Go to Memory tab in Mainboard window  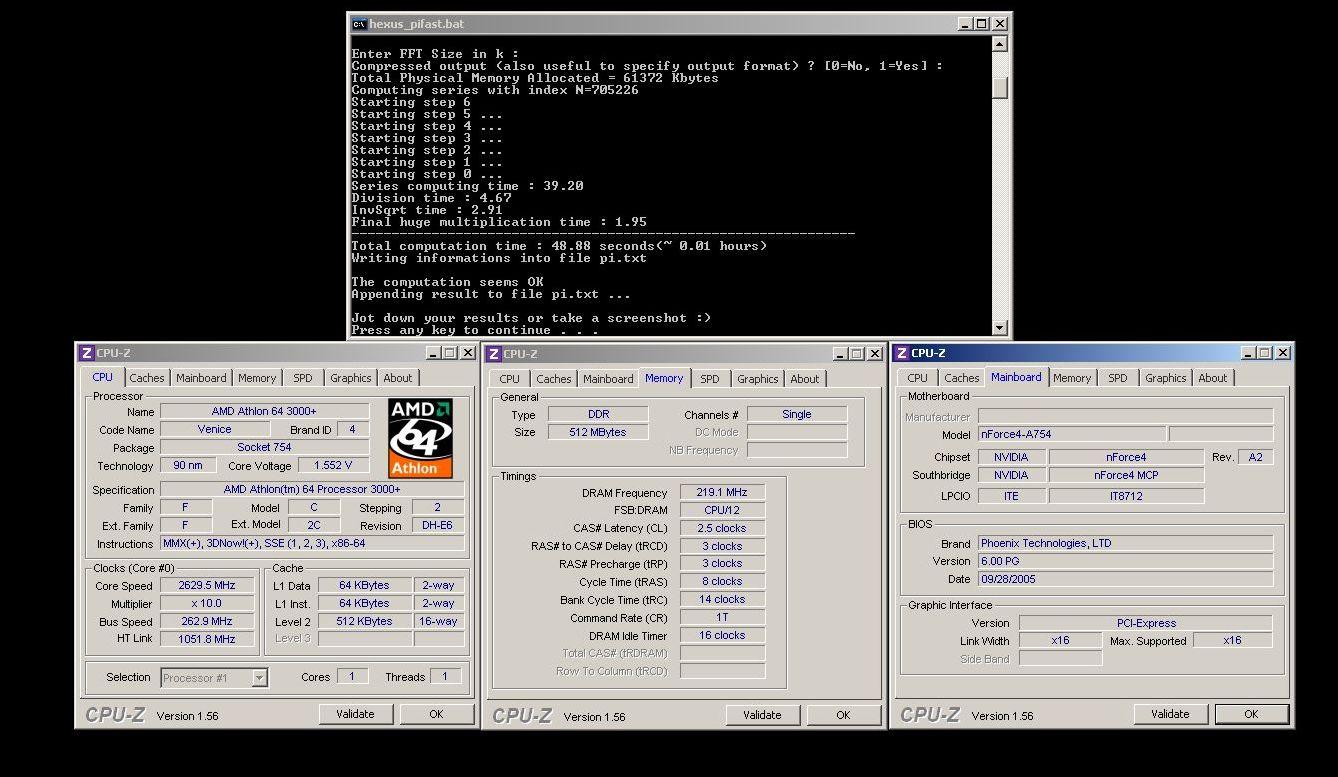[x=1072, y=378]
